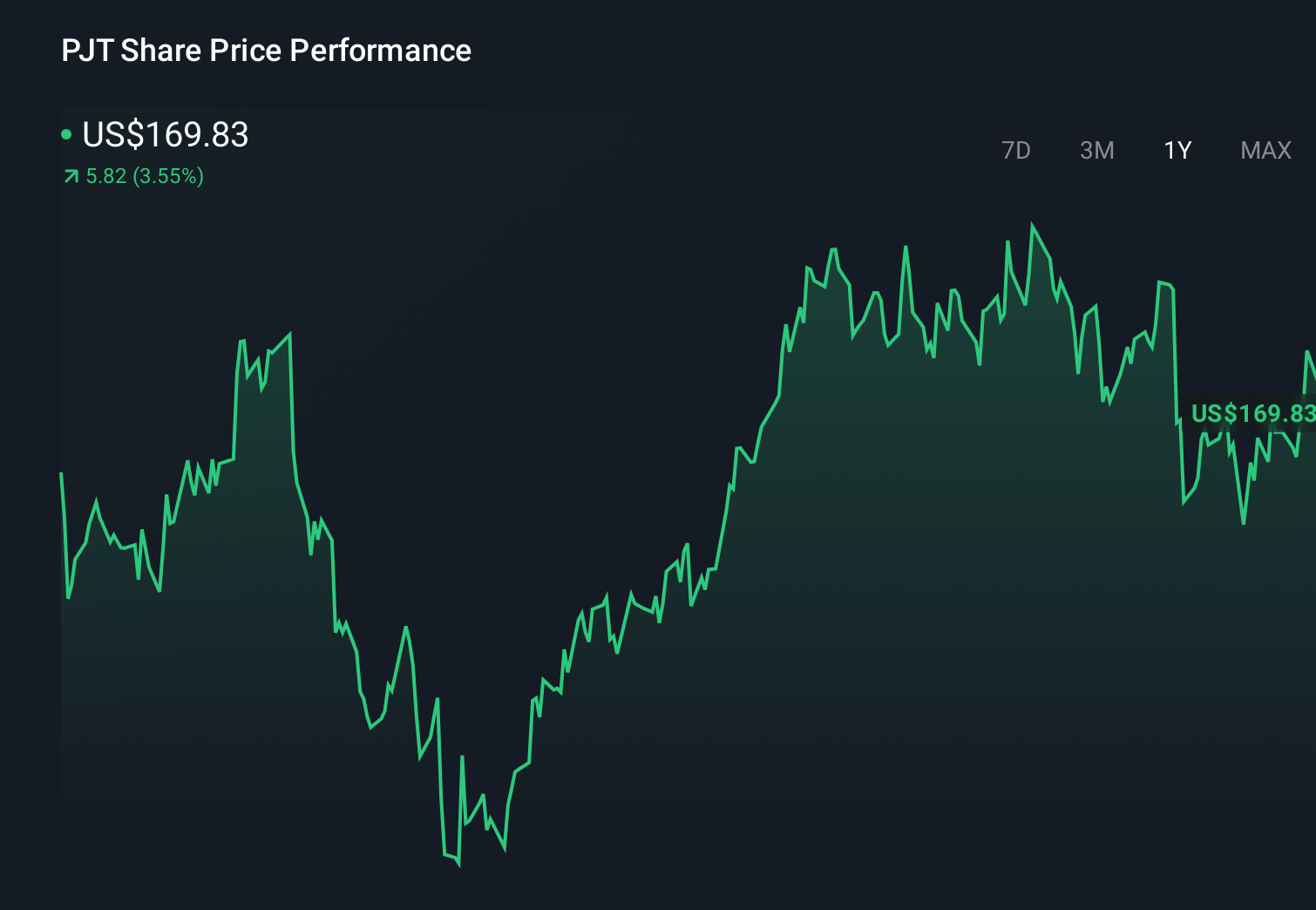Select the MAX time range view

click(x=1264, y=150)
